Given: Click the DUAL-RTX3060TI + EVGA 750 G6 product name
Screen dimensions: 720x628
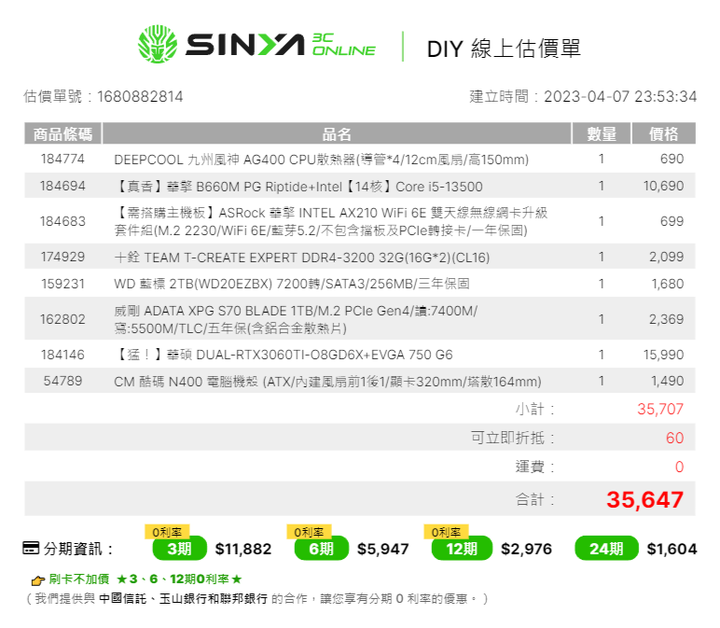Looking at the screenshot, I should point(283,355).
